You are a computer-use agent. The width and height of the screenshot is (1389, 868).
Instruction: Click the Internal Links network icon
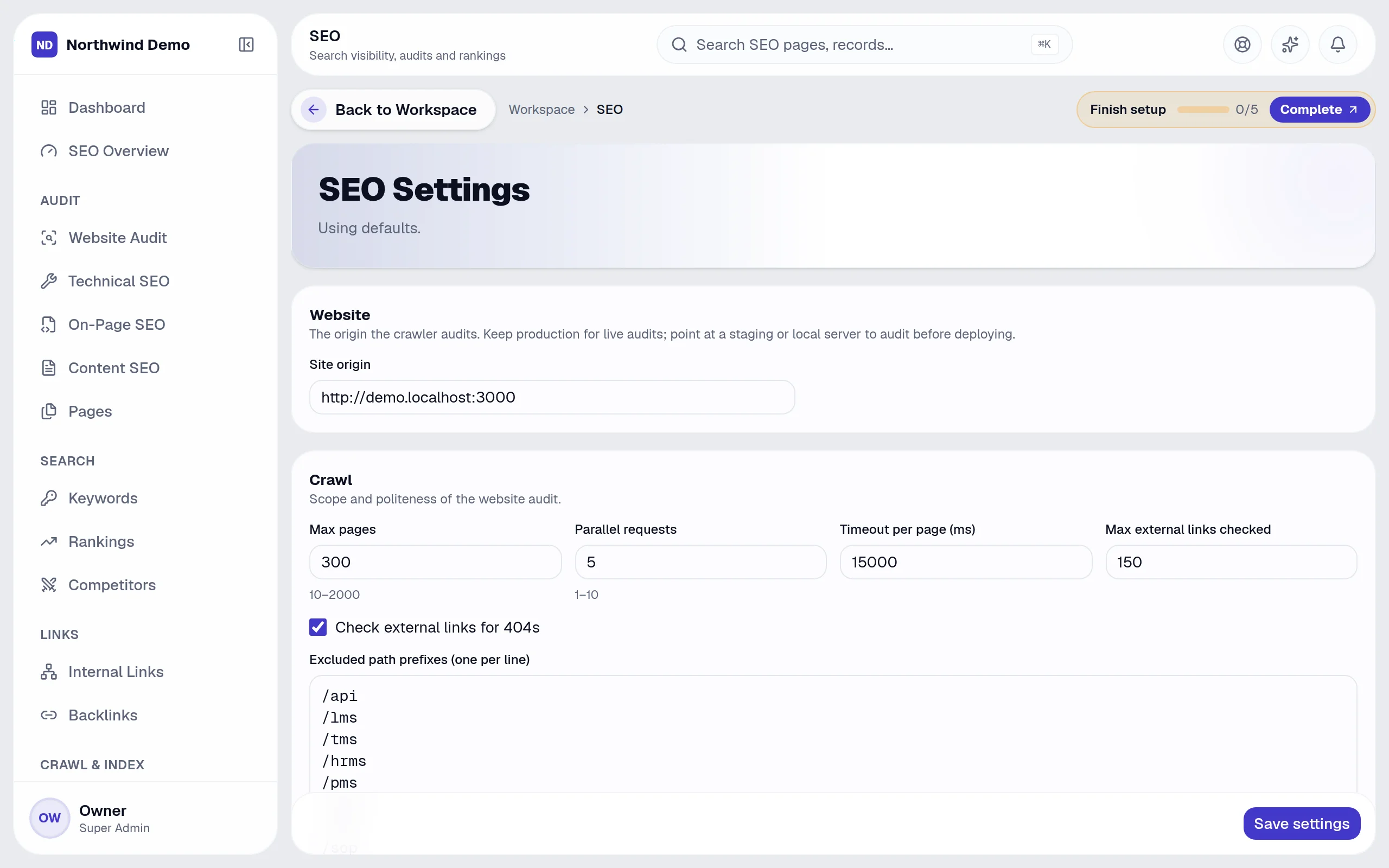(x=49, y=672)
